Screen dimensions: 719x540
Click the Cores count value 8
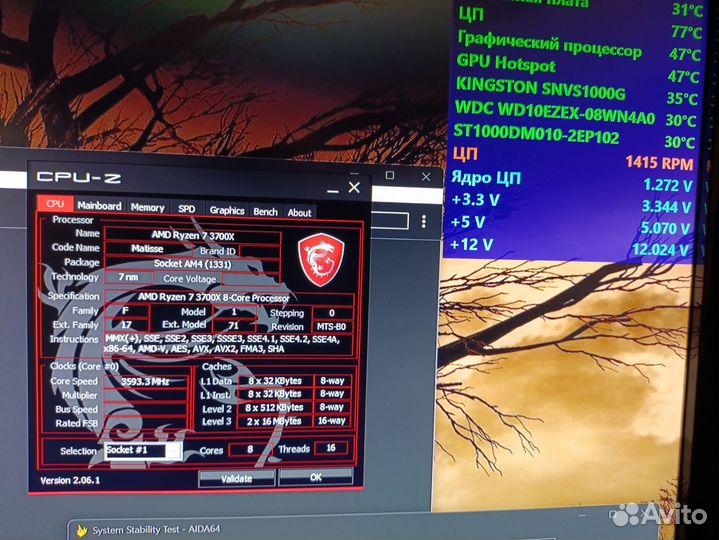click(250, 449)
